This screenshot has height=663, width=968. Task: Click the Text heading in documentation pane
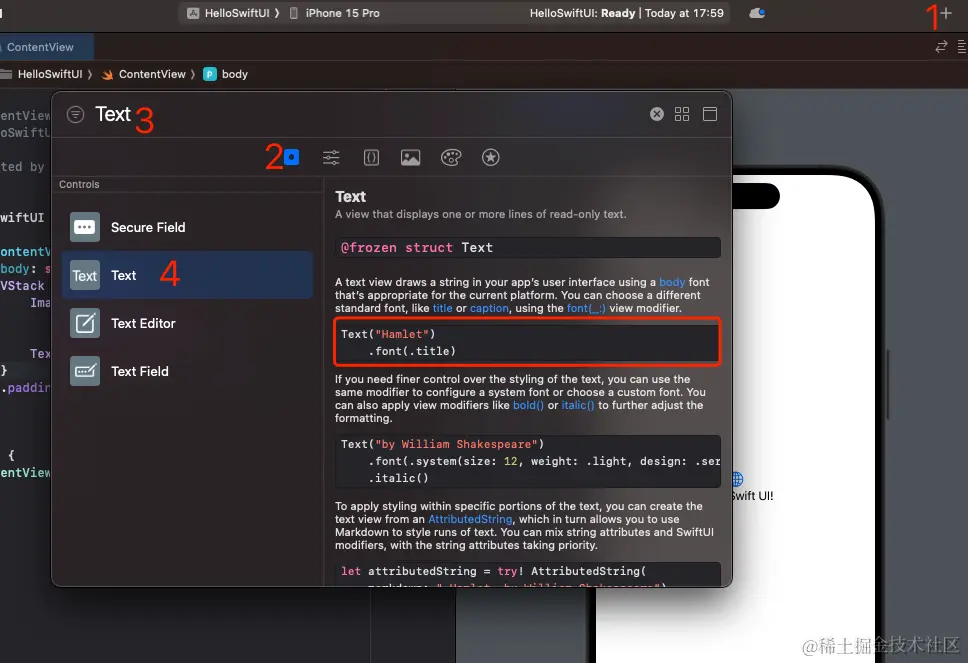[350, 196]
